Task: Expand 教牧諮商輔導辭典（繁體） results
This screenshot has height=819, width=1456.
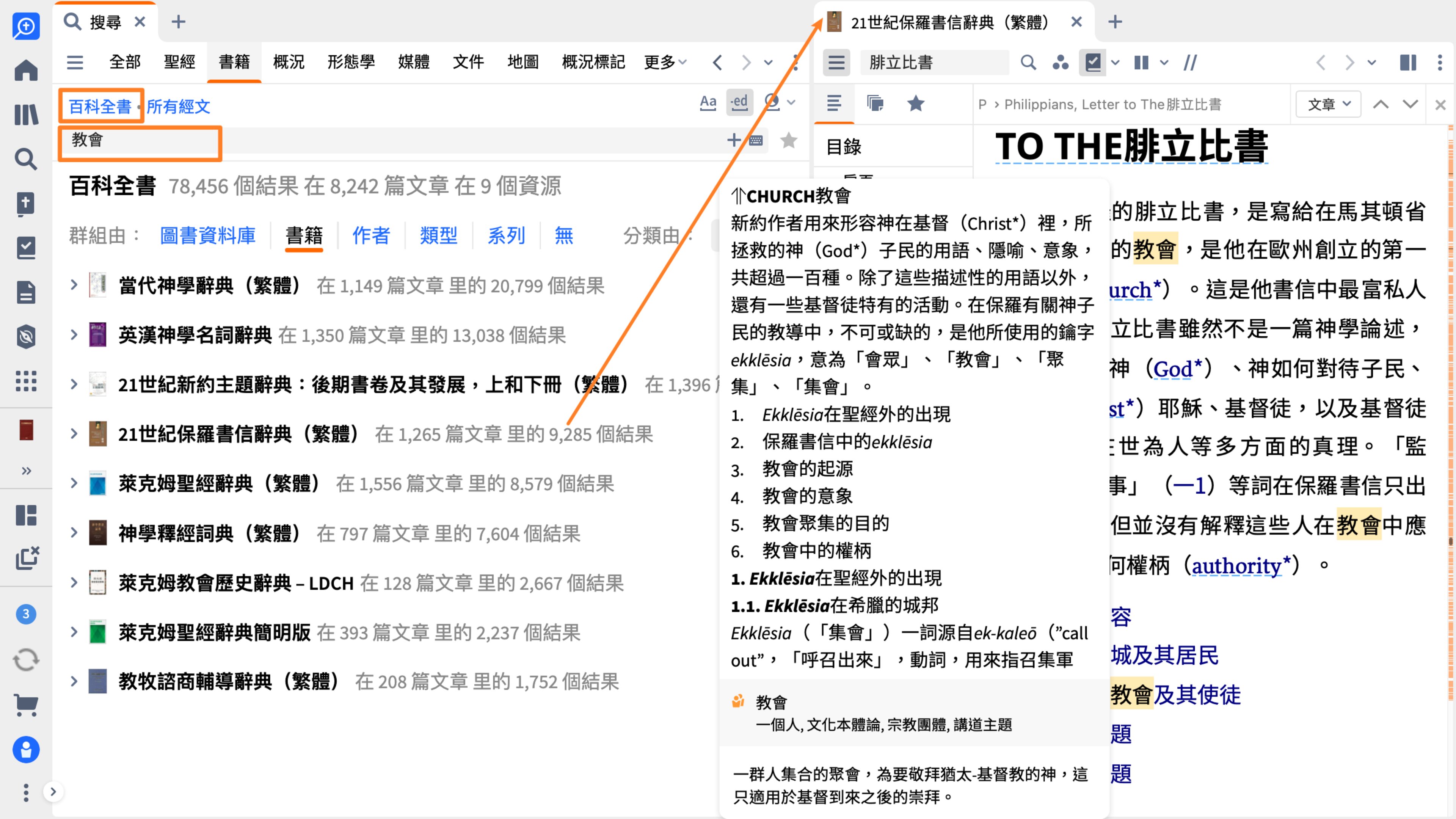Action: tap(74, 681)
